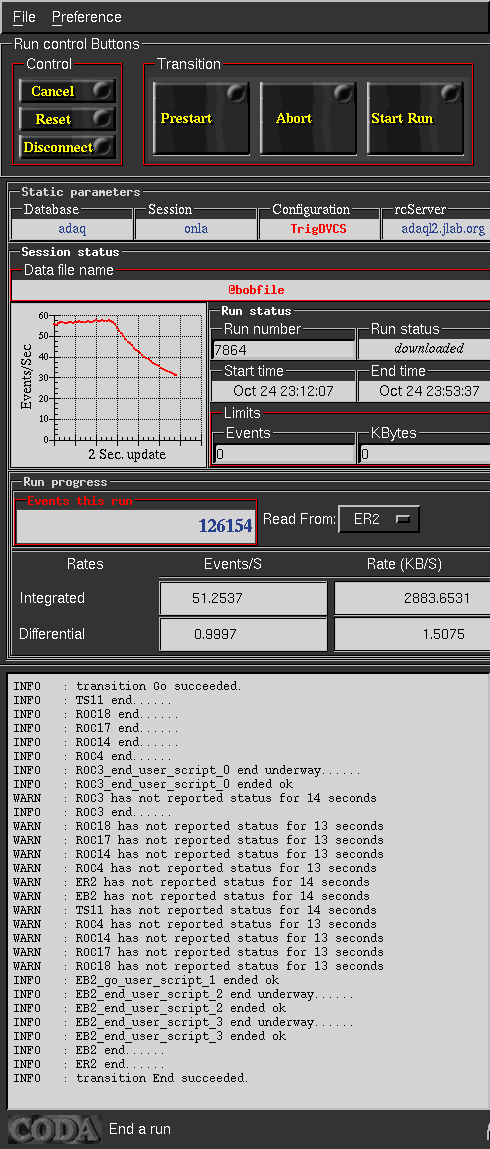Click the indicator light on Start Run button

pyautogui.click(x=451, y=94)
